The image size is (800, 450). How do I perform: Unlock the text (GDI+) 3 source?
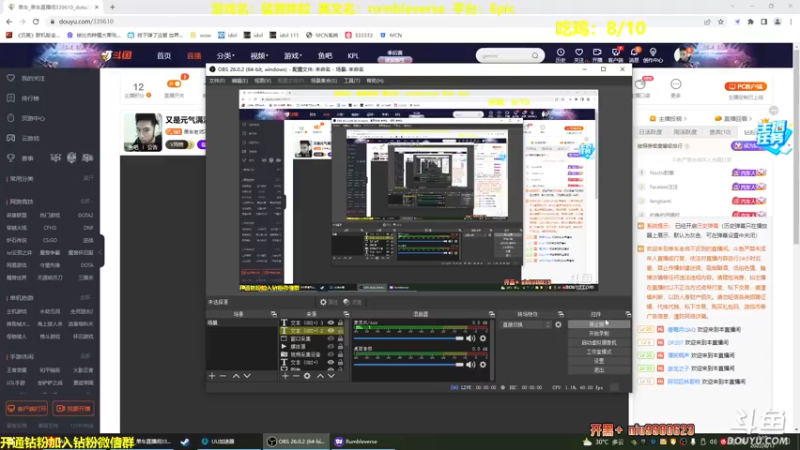coord(340,322)
